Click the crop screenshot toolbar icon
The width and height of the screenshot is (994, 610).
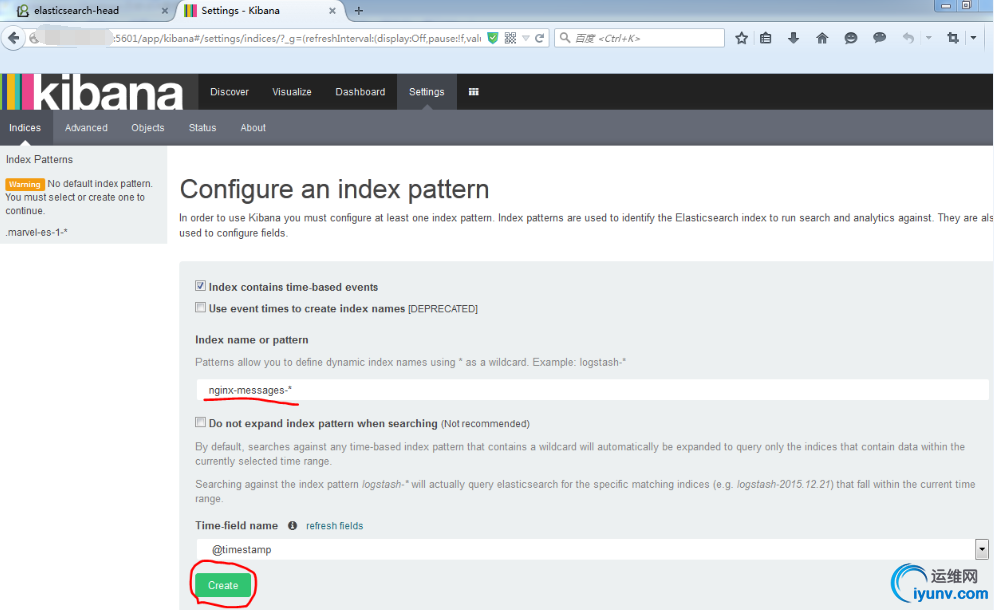coord(952,38)
